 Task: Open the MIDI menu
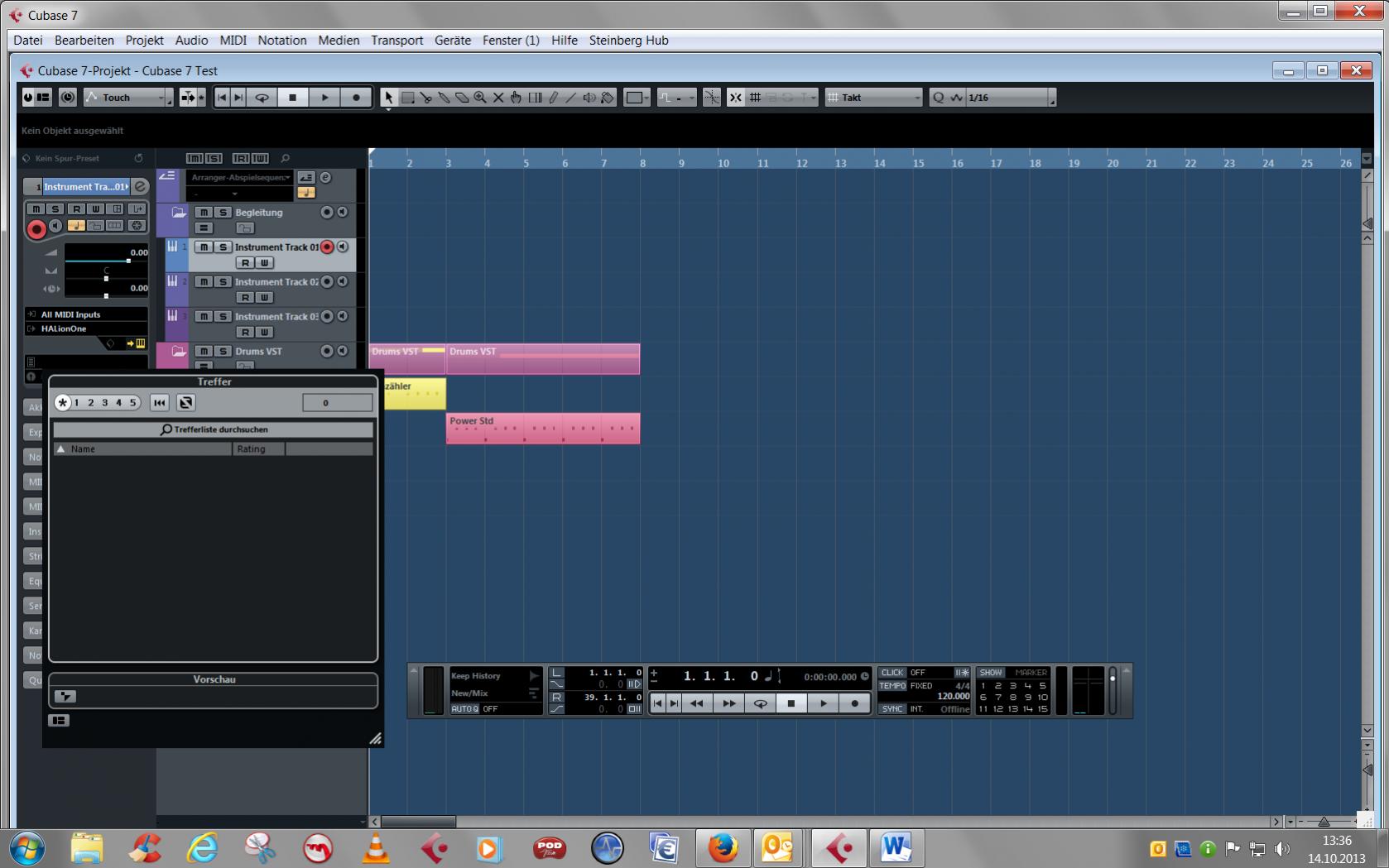tap(233, 40)
